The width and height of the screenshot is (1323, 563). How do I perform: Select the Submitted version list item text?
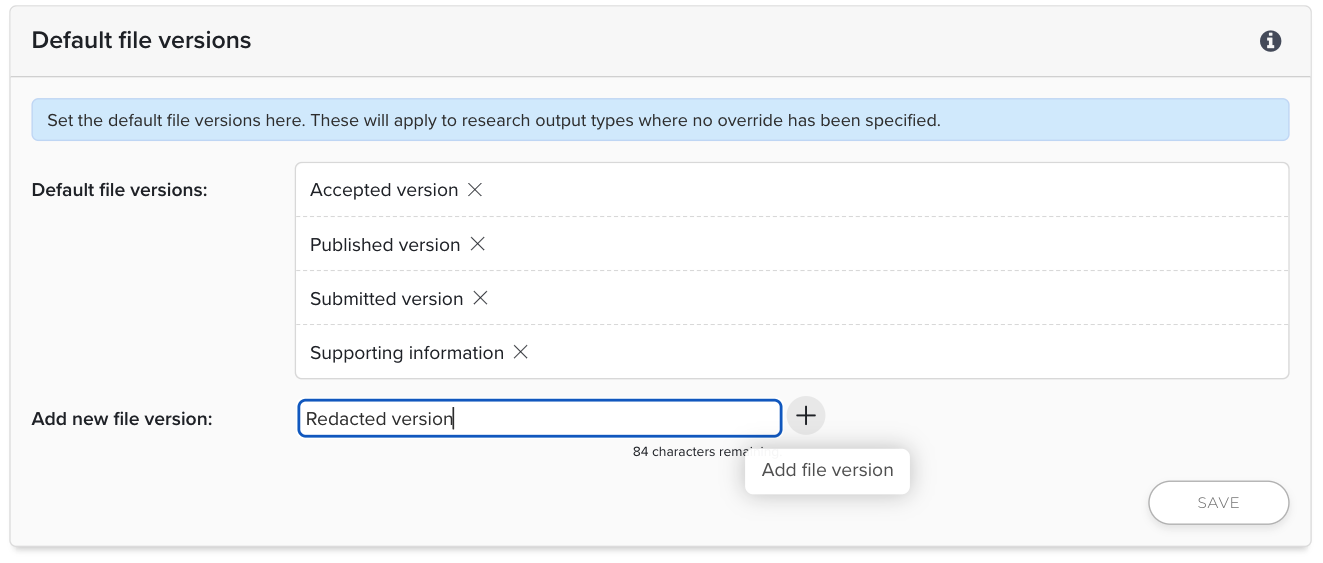(386, 299)
